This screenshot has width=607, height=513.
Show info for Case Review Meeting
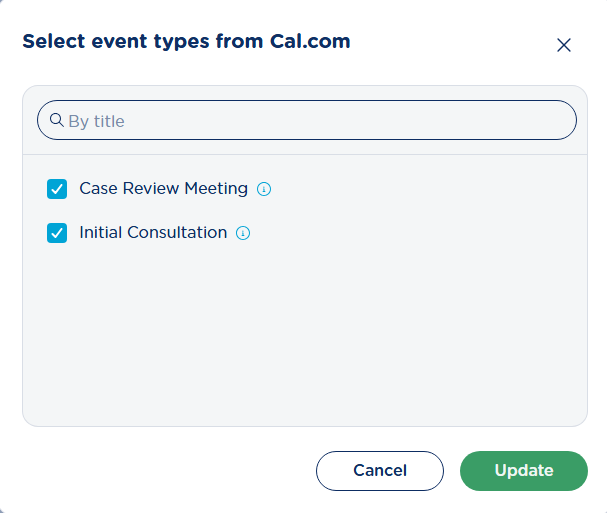(x=264, y=189)
